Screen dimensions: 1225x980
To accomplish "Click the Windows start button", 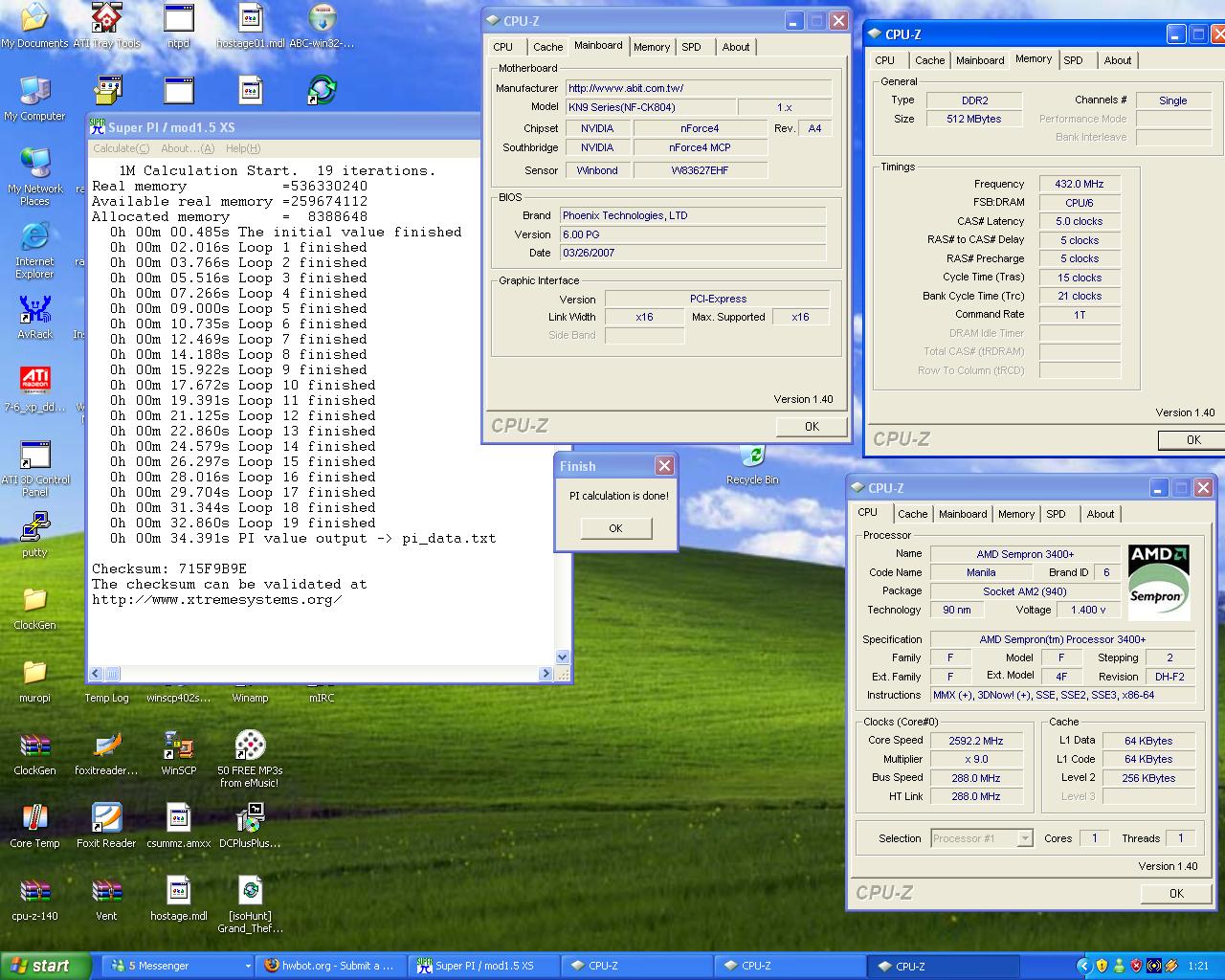I will (46, 967).
